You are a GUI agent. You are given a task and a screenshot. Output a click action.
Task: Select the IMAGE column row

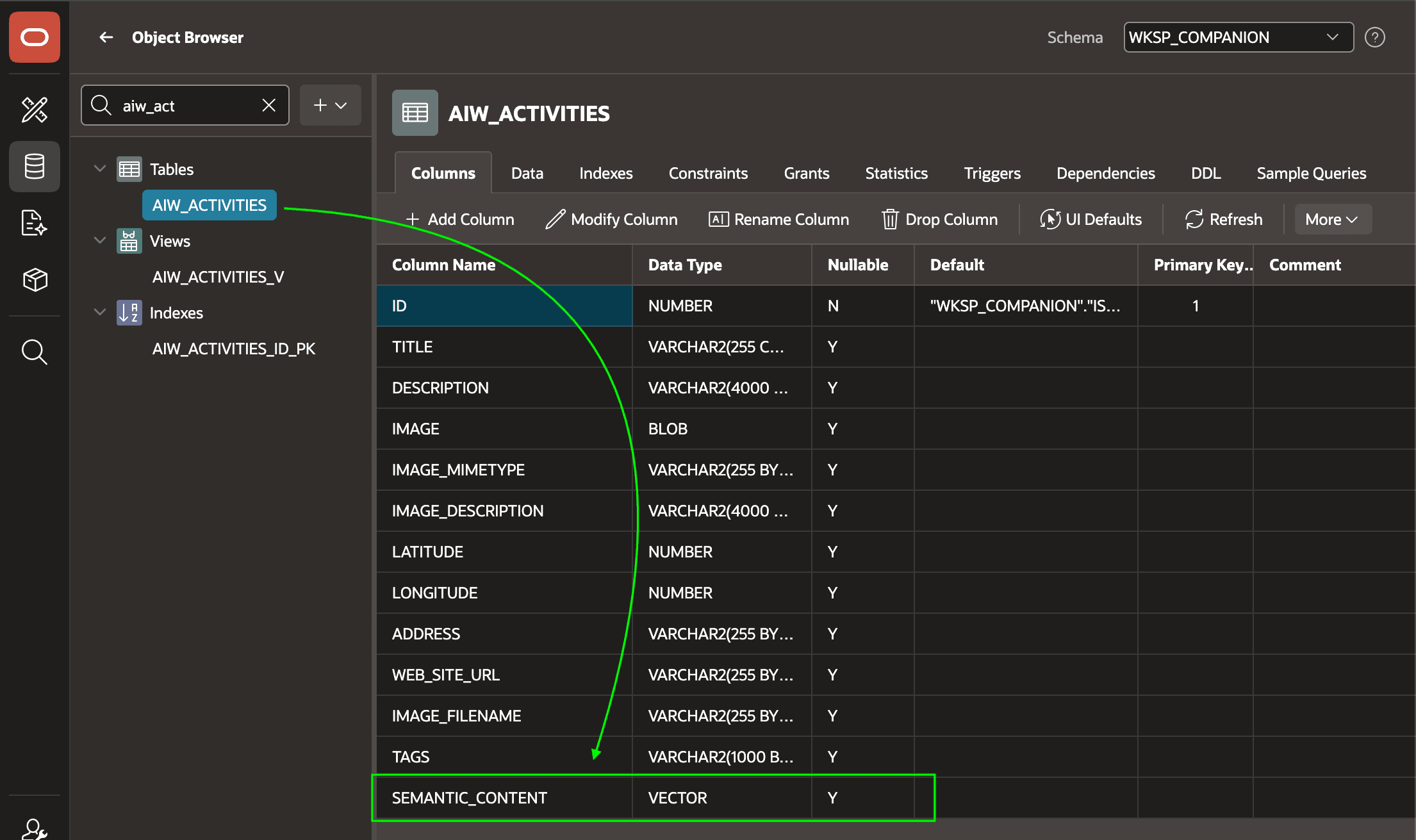[x=896, y=429]
